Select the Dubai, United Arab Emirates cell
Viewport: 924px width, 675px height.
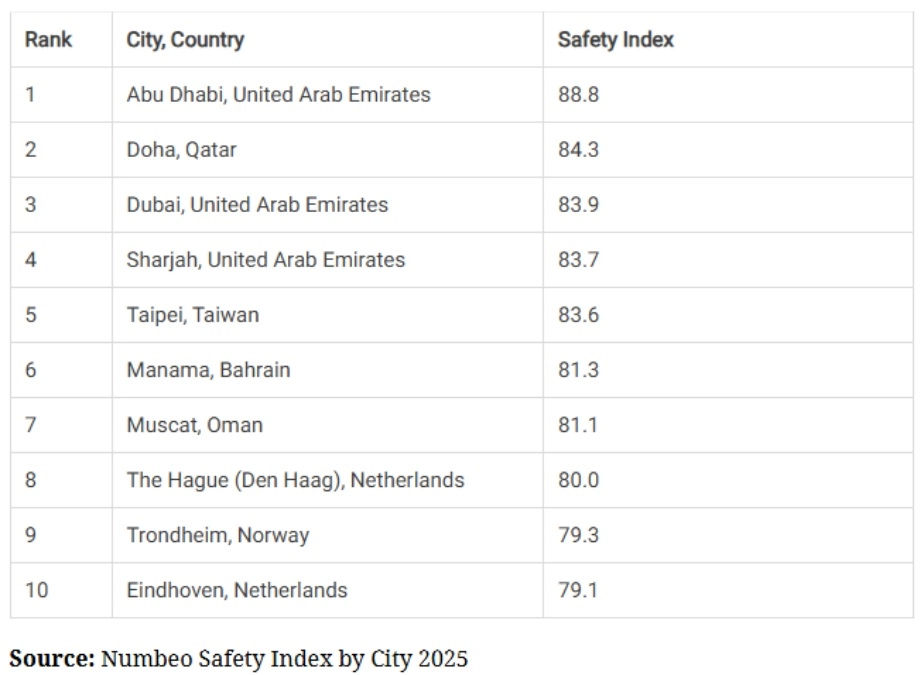pos(328,205)
